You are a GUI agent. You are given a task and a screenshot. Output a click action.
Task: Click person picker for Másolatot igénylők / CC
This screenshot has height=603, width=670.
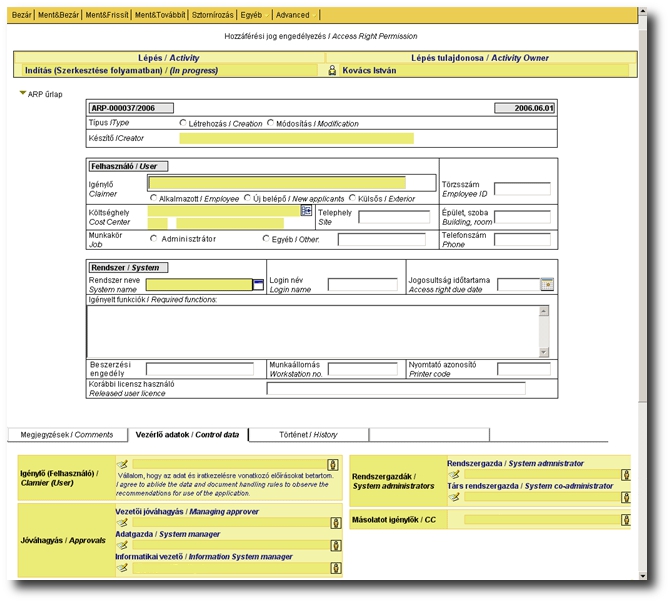coord(626,520)
